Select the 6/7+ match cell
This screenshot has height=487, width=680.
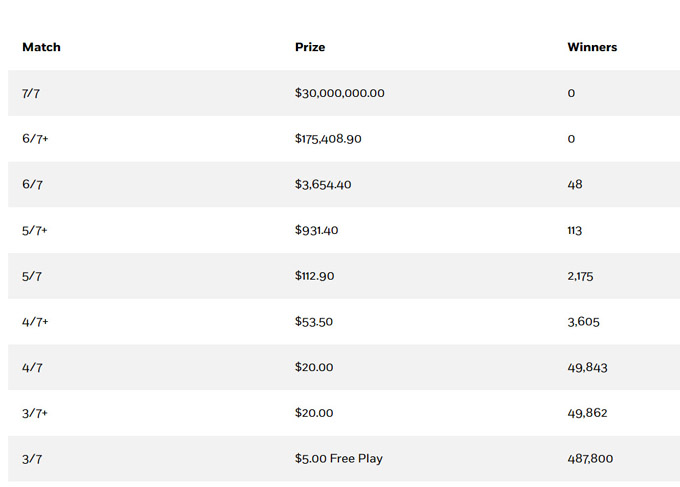36,139
